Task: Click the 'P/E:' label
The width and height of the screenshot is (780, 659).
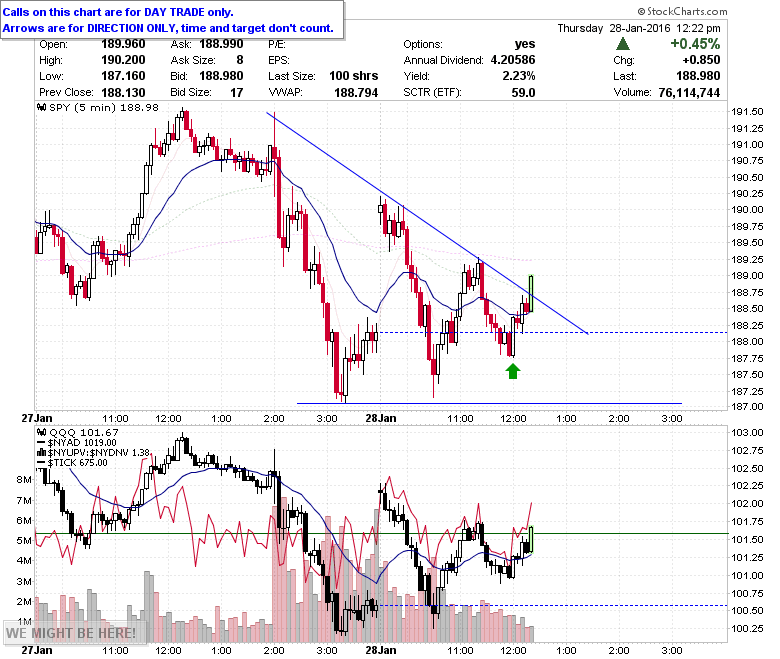Action: pyautogui.click(x=277, y=44)
